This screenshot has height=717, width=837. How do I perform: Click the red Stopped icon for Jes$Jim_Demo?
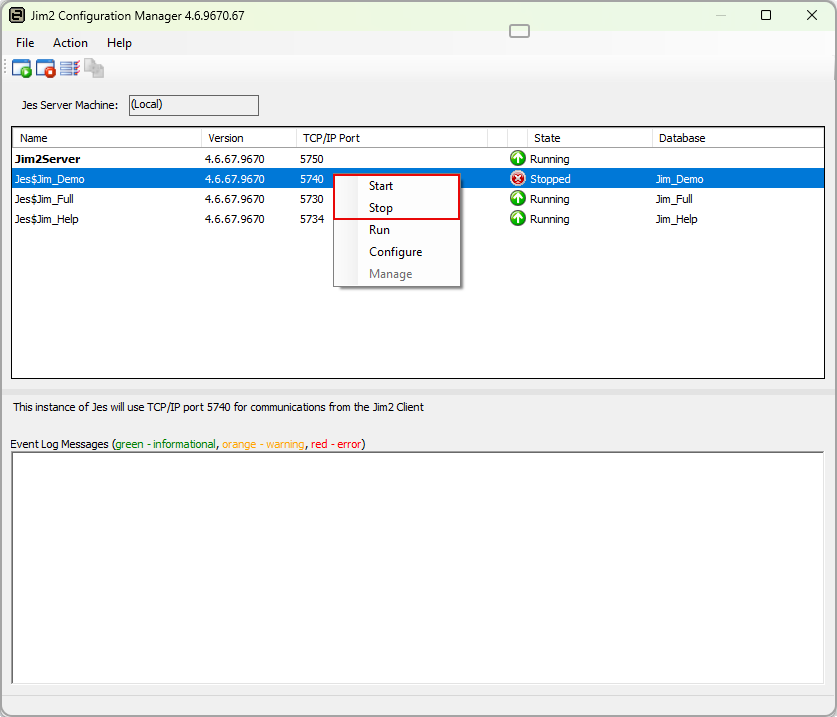(x=518, y=179)
